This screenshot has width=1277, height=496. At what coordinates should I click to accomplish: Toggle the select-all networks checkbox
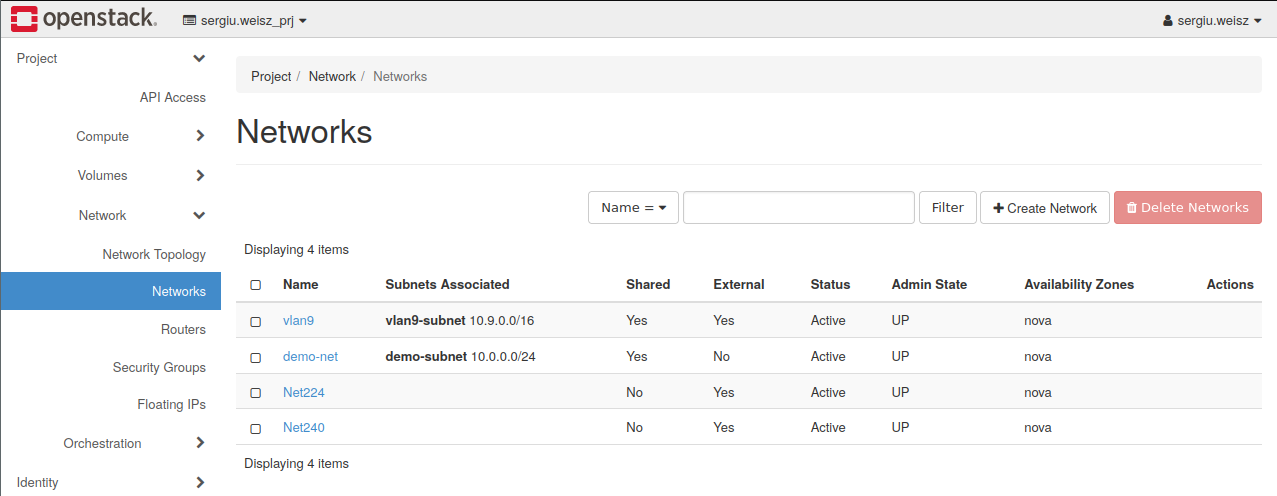pyautogui.click(x=255, y=285)
